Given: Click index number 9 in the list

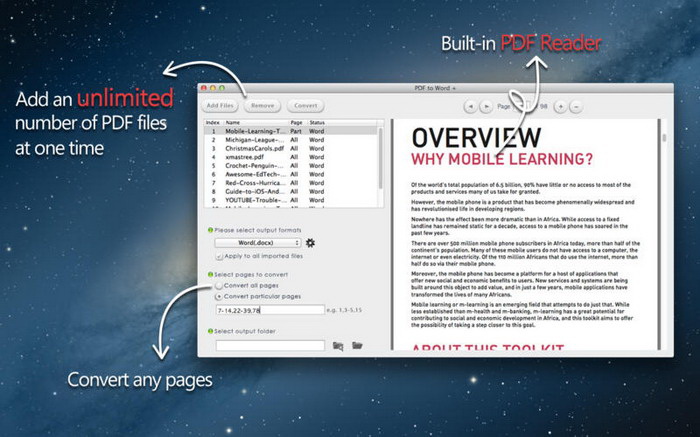Looking at the screenshot, I should tap(213, 200).
